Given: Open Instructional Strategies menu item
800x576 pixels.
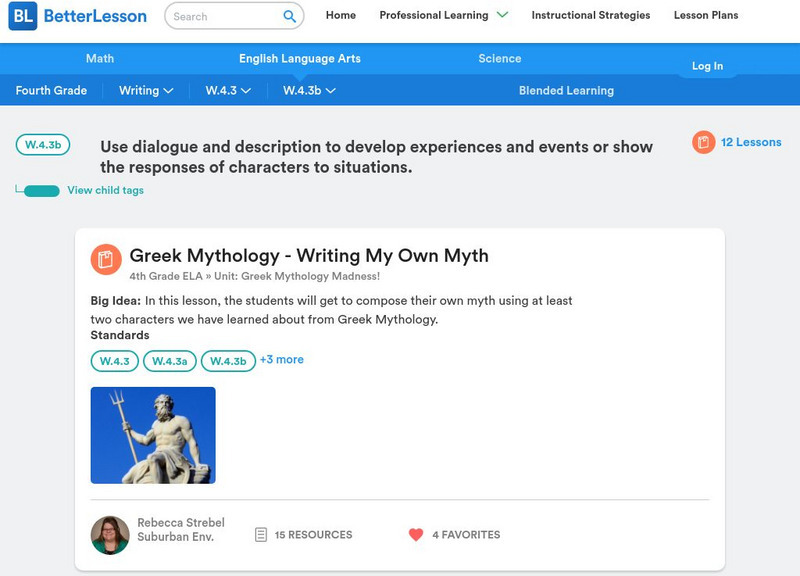Looking at the screenshot, I should click(590, 16).
